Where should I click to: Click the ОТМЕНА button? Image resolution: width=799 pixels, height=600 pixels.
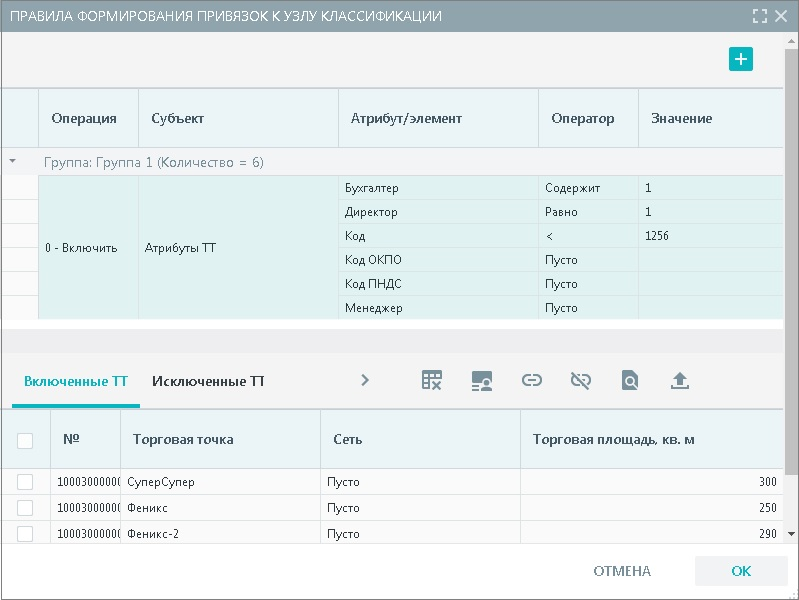tap(622, 571)
